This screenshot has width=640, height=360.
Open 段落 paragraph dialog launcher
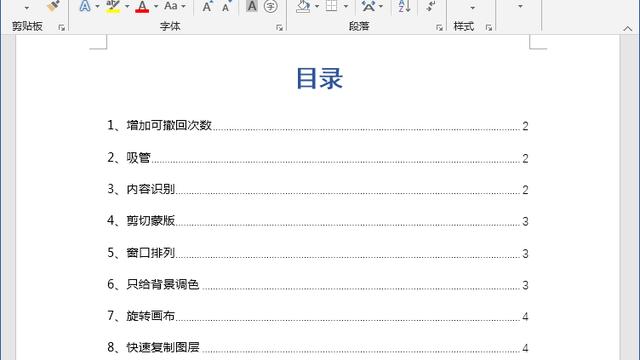(x=439, y=27)
